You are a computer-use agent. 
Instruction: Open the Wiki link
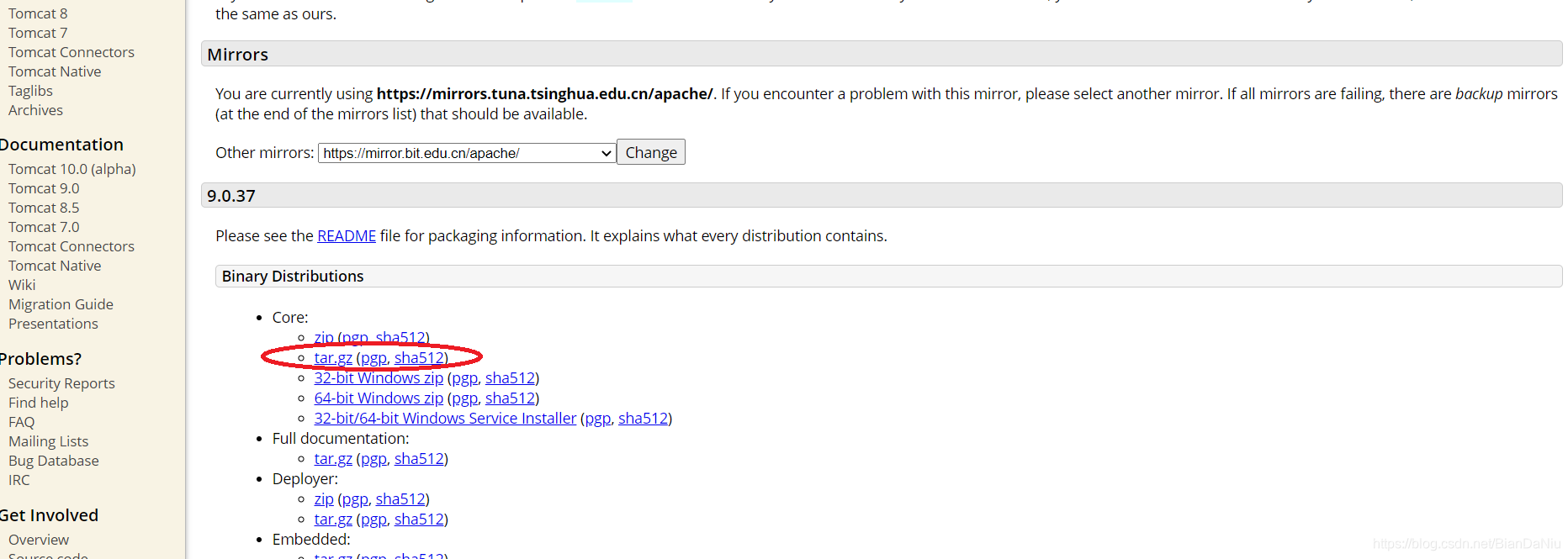tap(22, 285)
